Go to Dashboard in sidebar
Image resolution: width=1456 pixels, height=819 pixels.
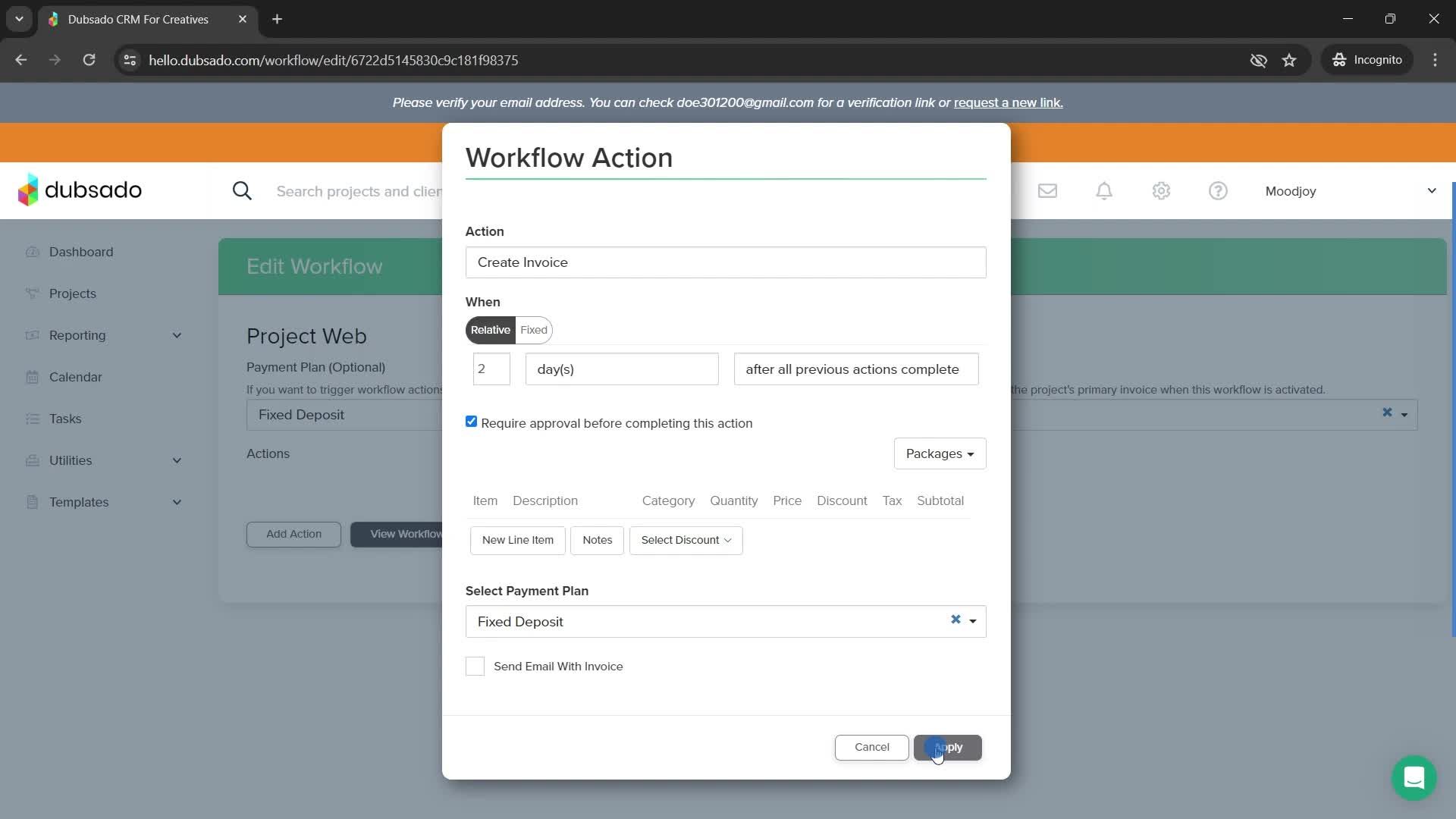pos(81,252)
